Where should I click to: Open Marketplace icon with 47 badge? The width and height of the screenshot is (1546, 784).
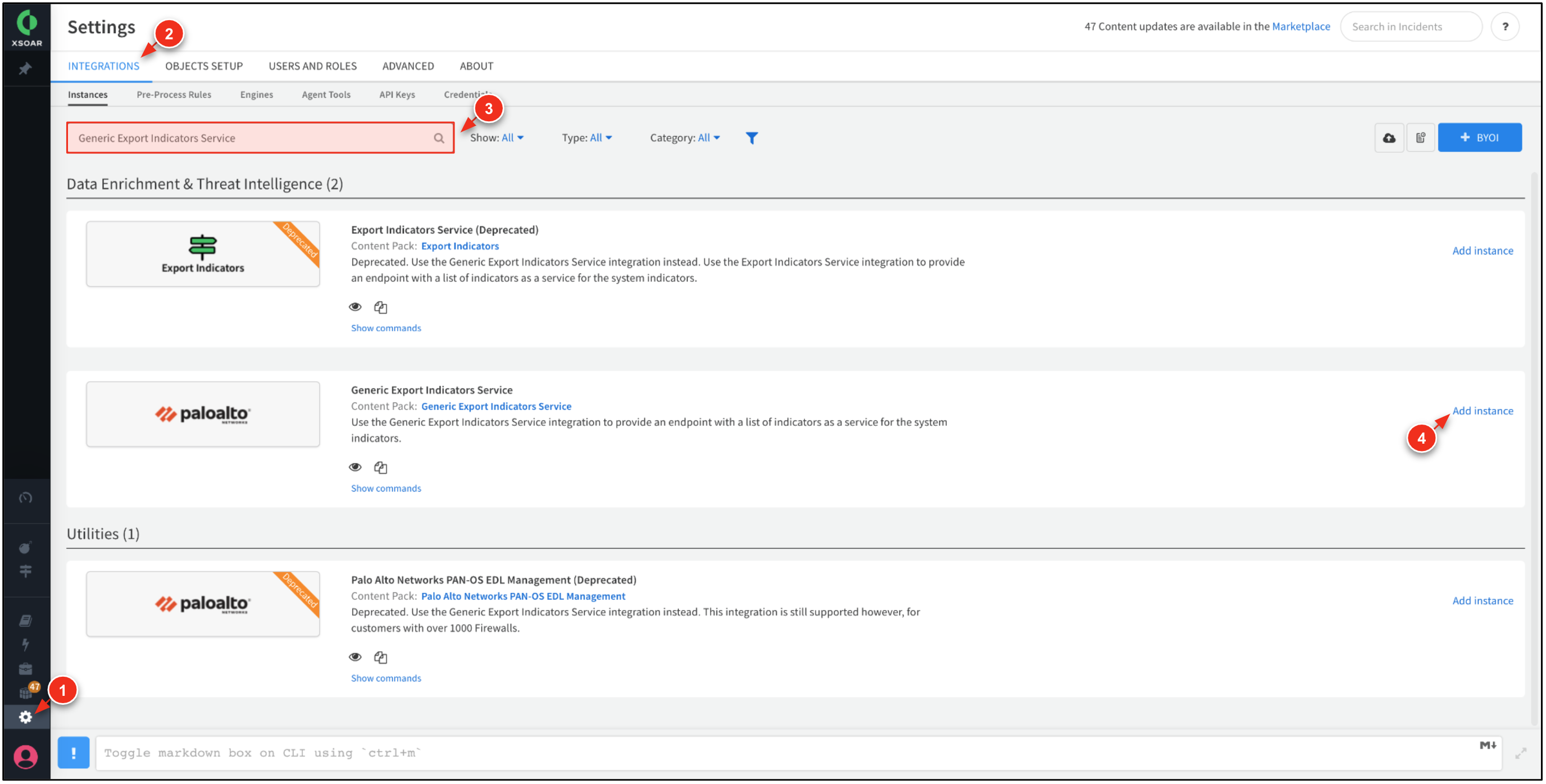pos(28,692)
